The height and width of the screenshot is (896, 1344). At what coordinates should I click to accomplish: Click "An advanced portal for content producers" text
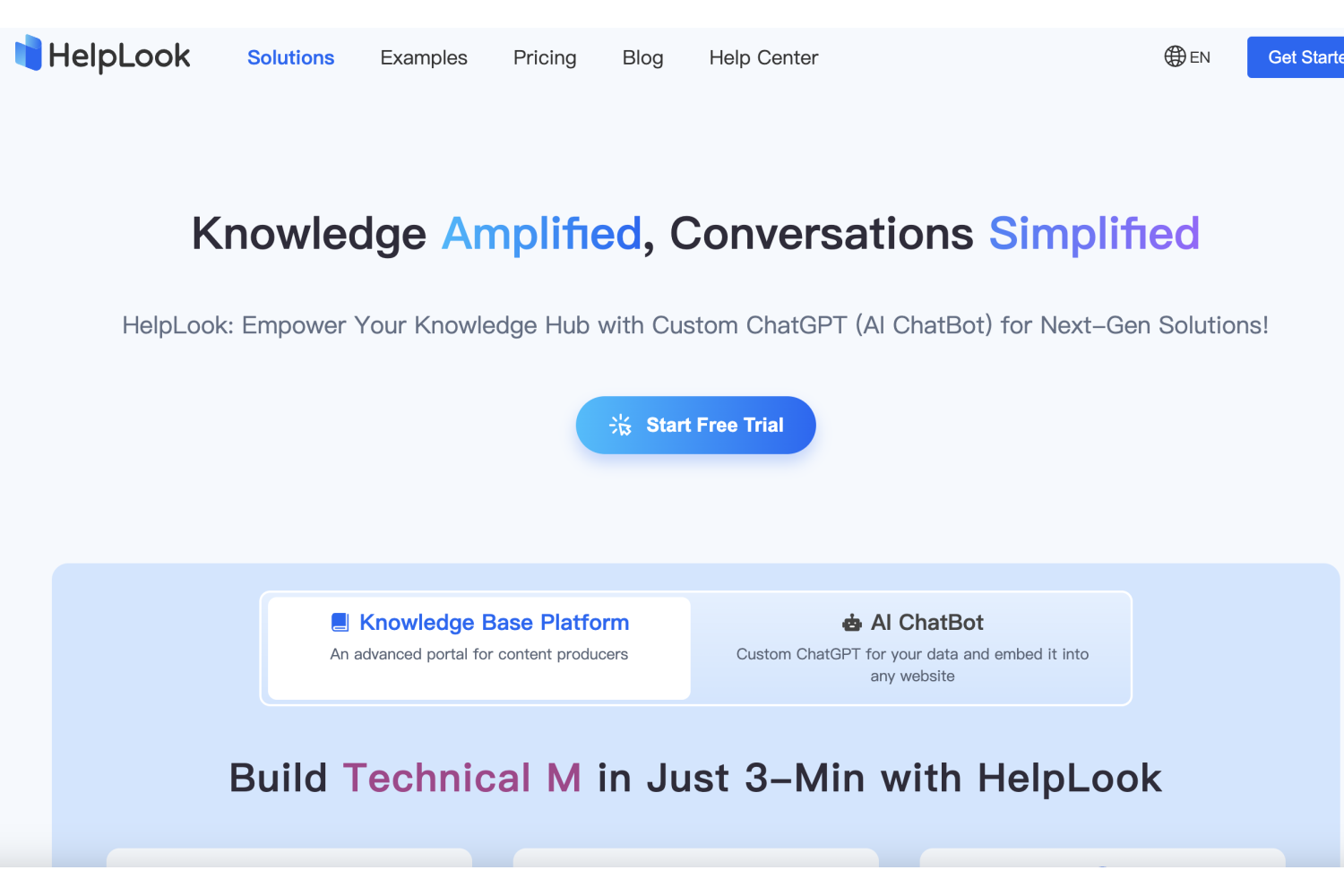[479, 654]
